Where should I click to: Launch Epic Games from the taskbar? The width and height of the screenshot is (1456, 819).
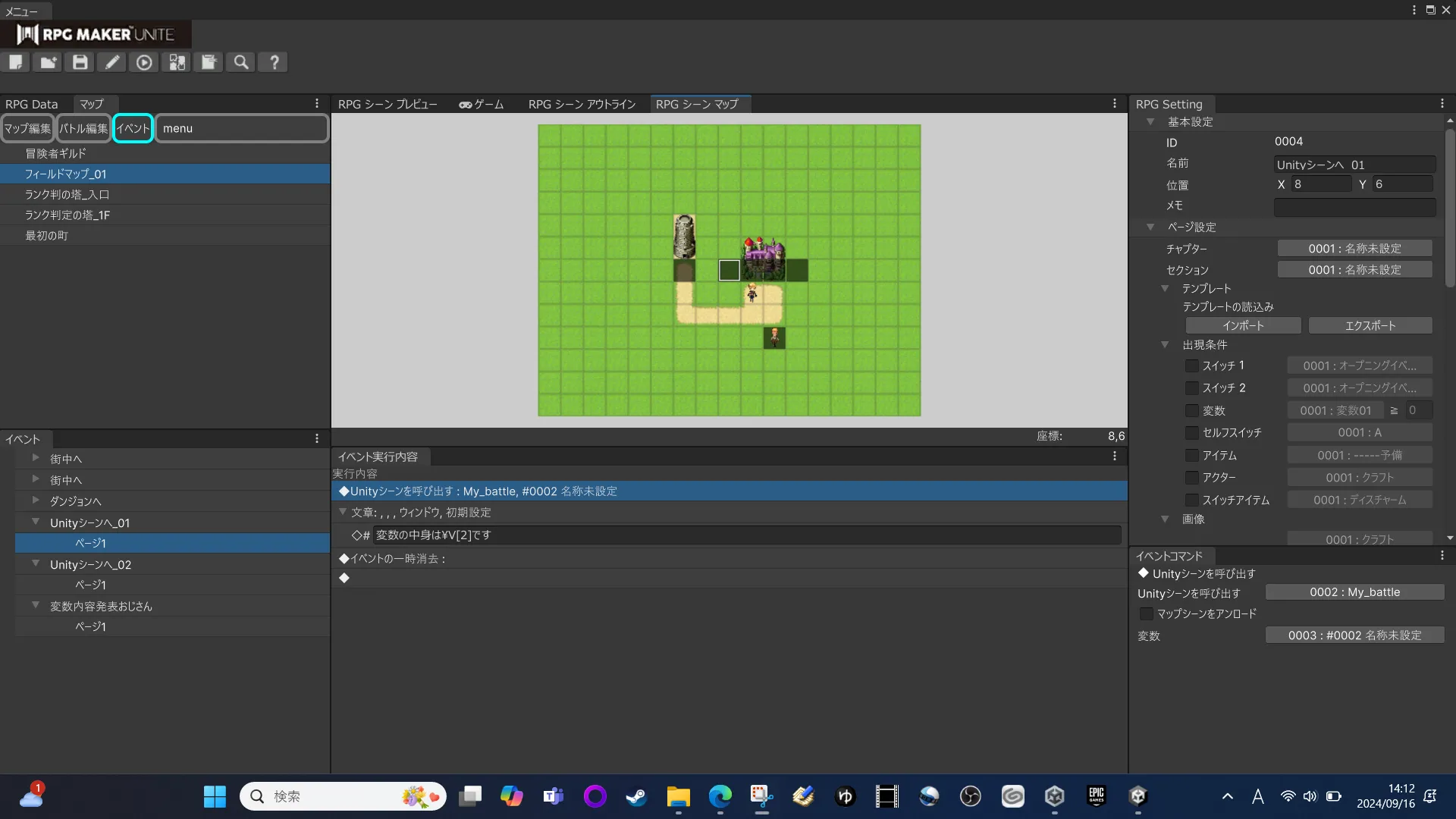point(1096,796)
